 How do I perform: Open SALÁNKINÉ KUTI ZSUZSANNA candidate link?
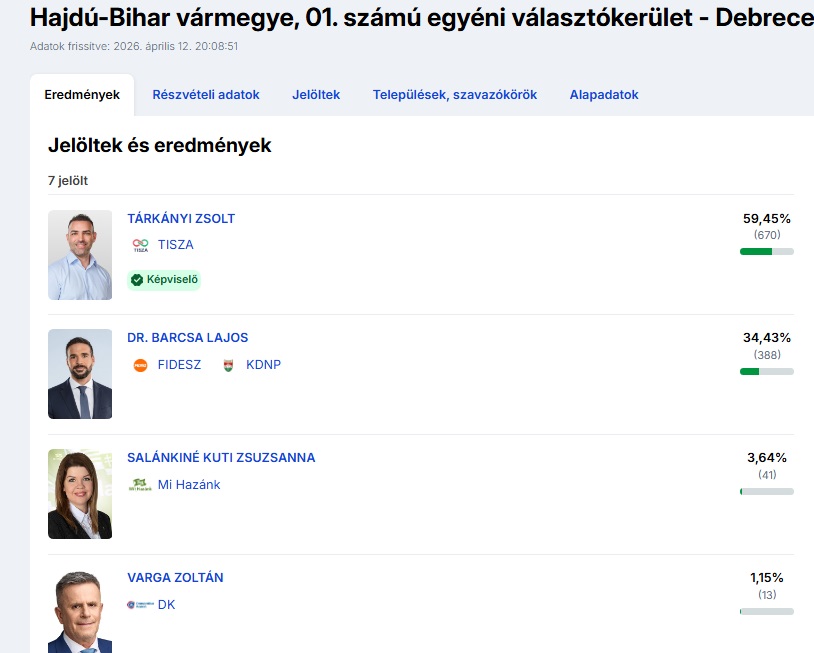(x=221, y=458)
